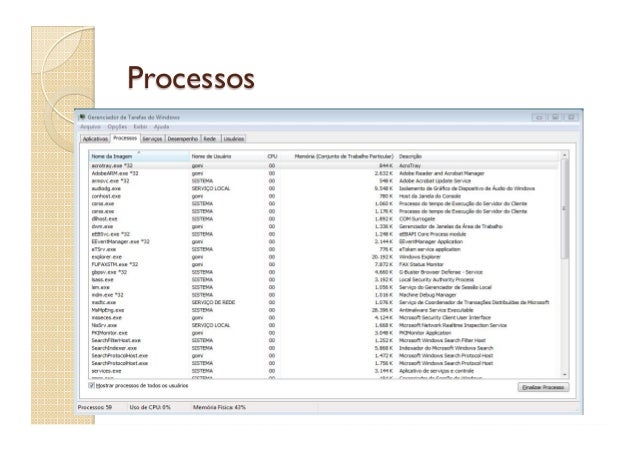This screenshot has height=451, width=638.
Task: Select the AdobeARM.exe *32 process
Action: [x=324, y=173]
